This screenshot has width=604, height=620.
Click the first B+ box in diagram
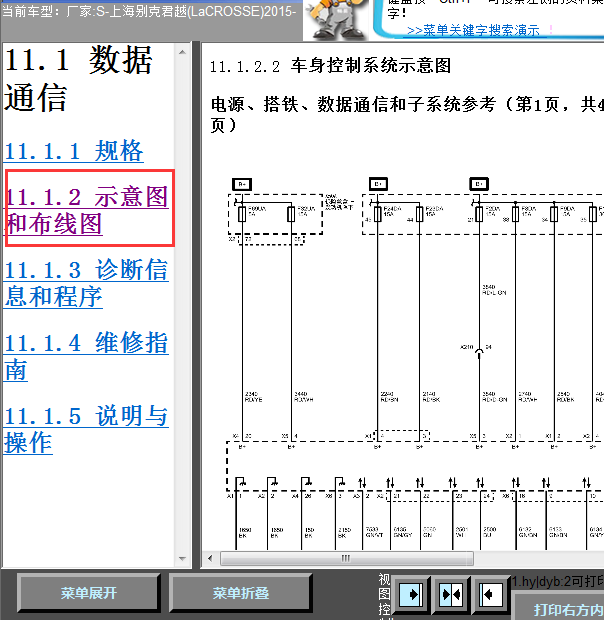[242, 184]
